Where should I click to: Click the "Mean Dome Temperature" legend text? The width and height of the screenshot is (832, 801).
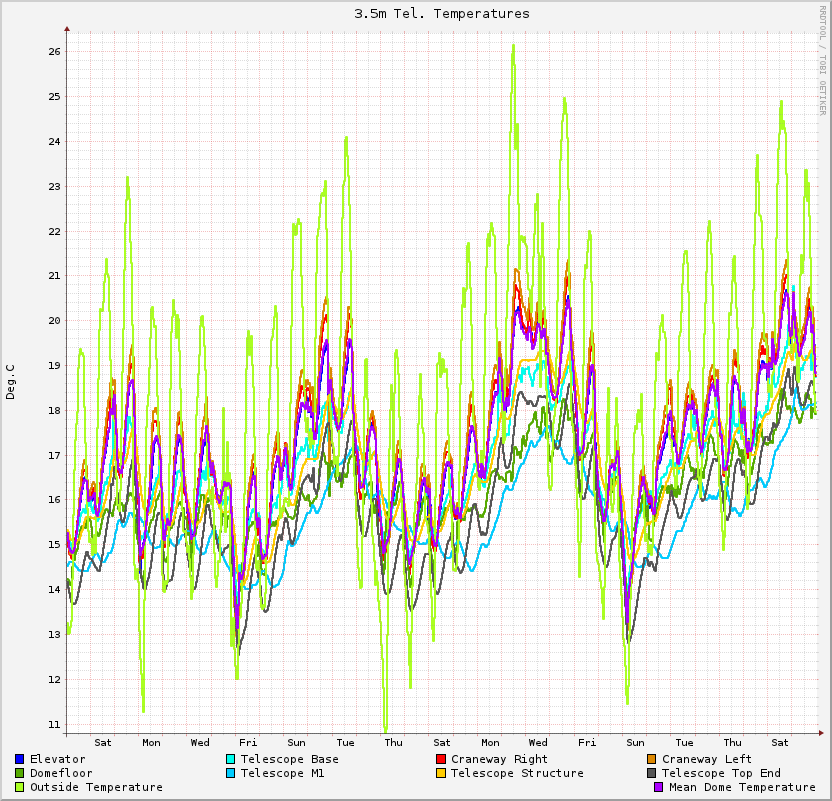[742, 787]
